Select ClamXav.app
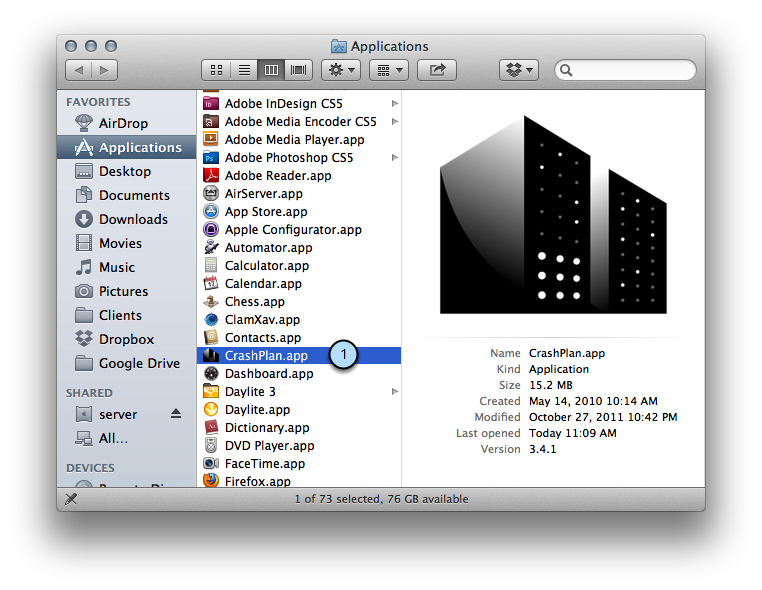This screenshot has width=762, height=590. (299, 319)
